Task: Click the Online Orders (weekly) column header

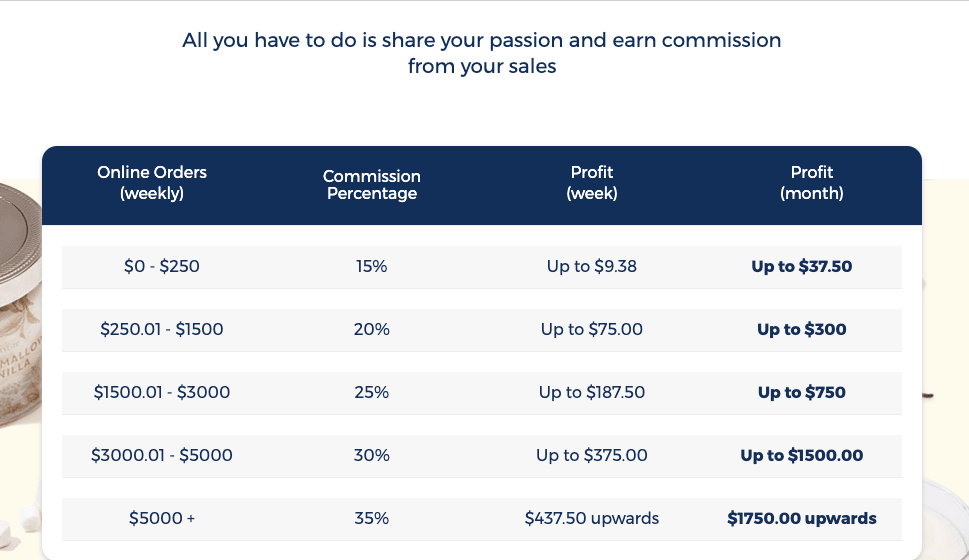Action: click(152, 183)
